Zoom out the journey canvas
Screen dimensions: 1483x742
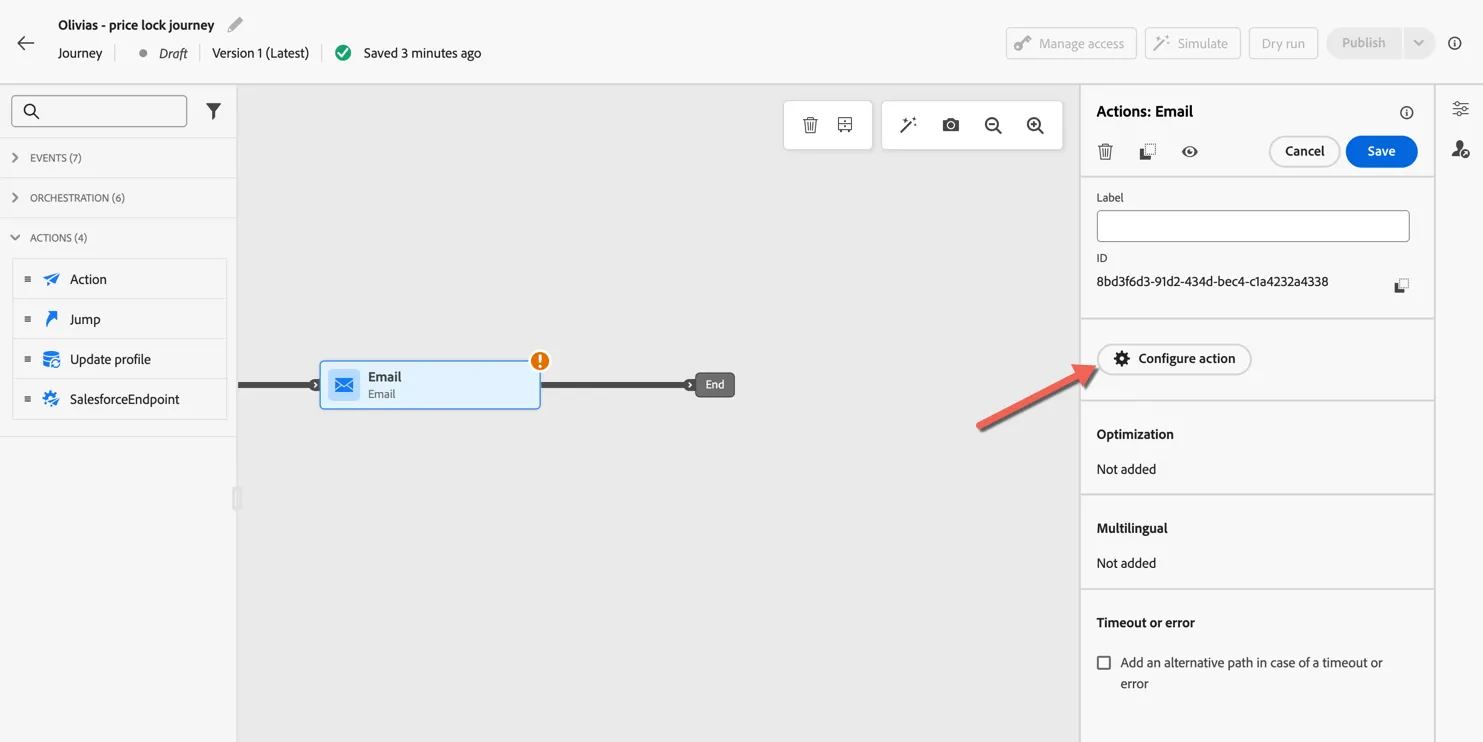click(x=993, y=125)
